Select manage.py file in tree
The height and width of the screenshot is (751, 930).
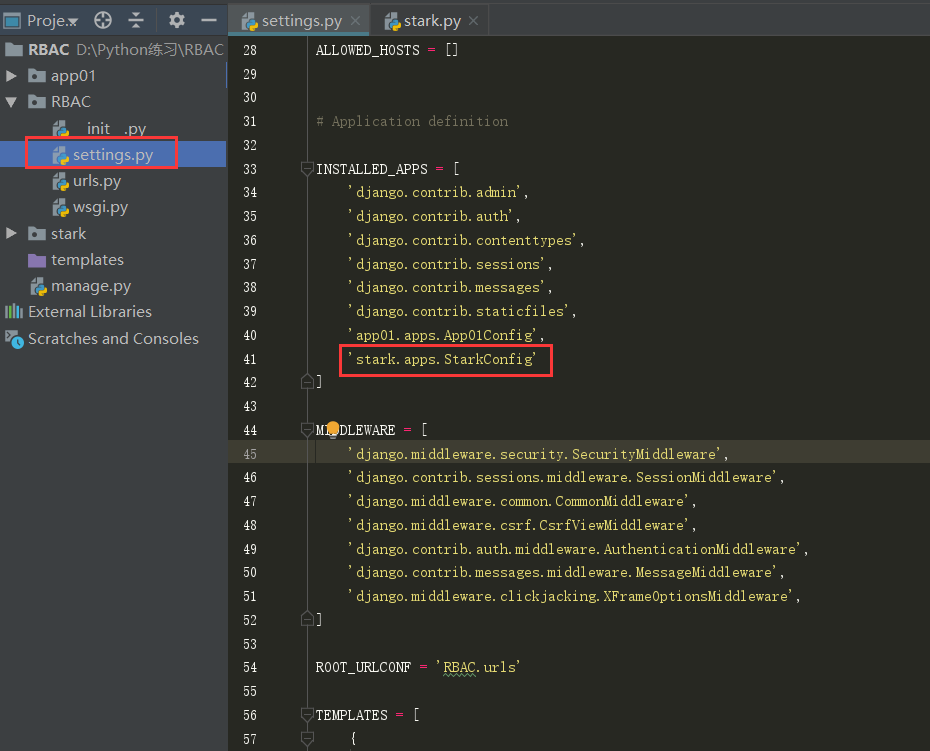coord(90,286)
